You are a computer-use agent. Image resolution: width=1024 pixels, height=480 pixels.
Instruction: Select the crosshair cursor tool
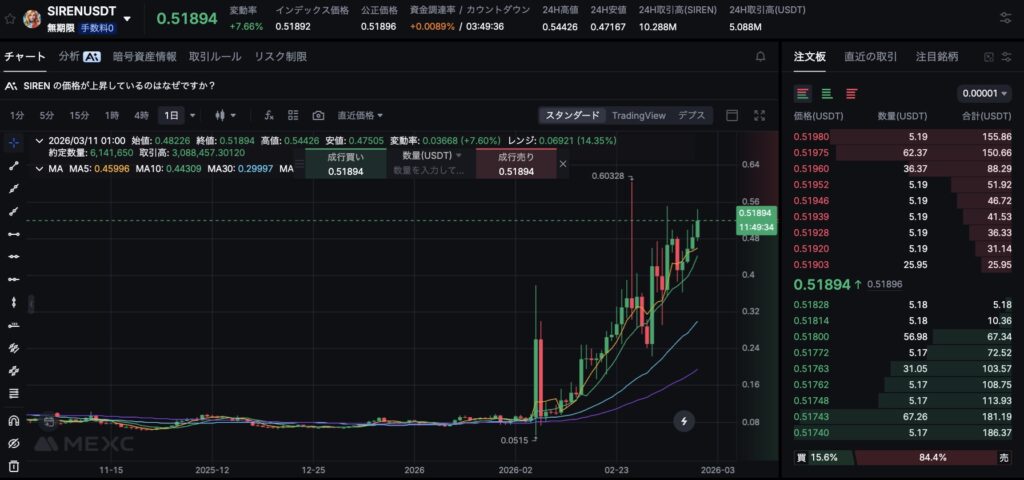tap(14, 142)
